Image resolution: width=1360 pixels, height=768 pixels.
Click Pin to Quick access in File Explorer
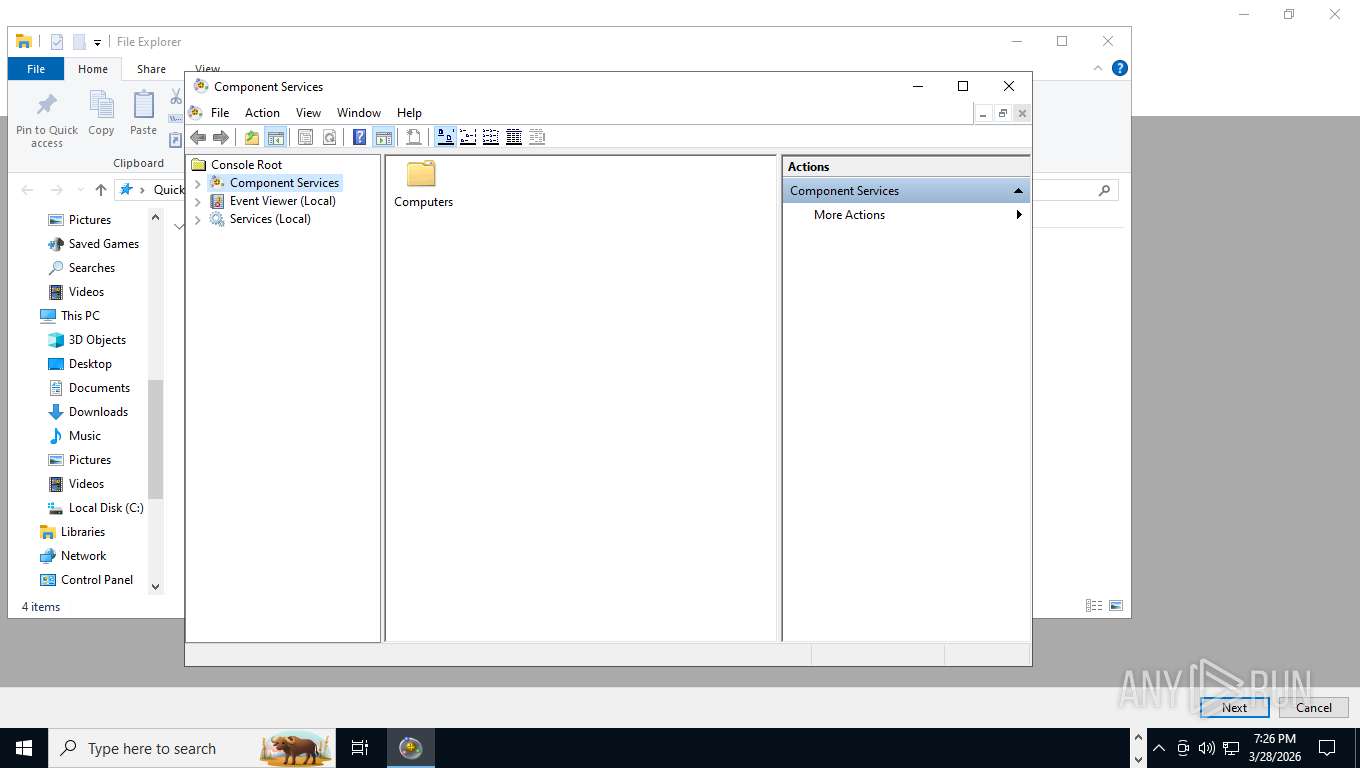(x=47, y=119)
